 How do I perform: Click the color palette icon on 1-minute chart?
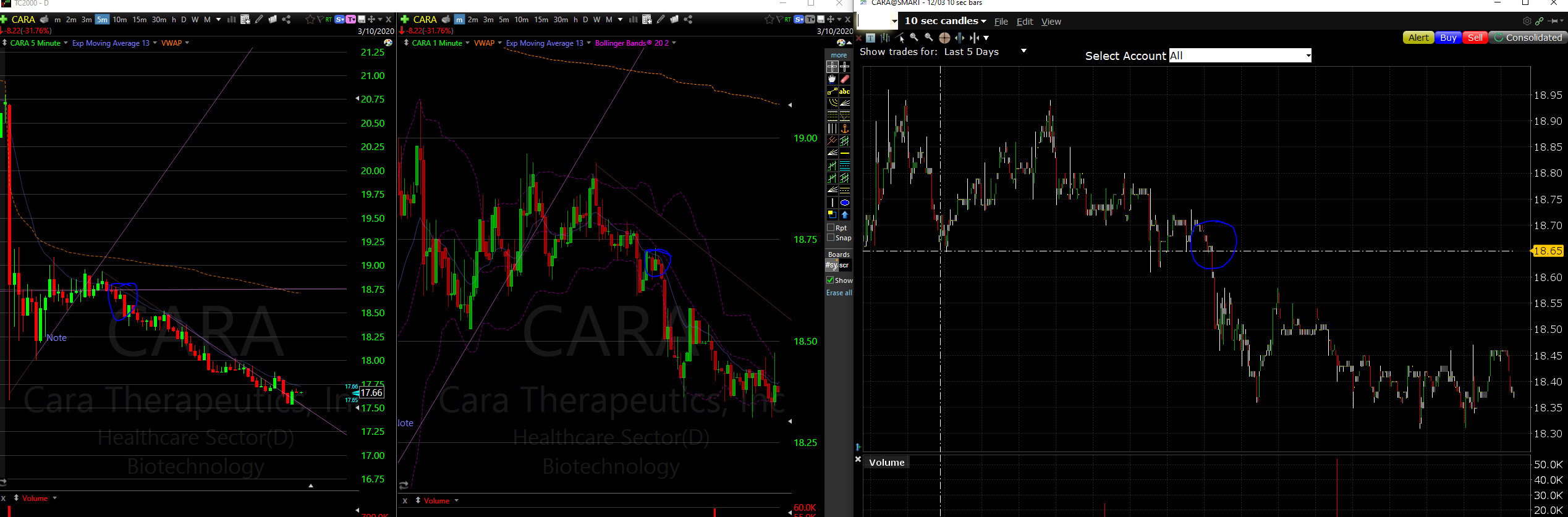click(x=841, y=43)
